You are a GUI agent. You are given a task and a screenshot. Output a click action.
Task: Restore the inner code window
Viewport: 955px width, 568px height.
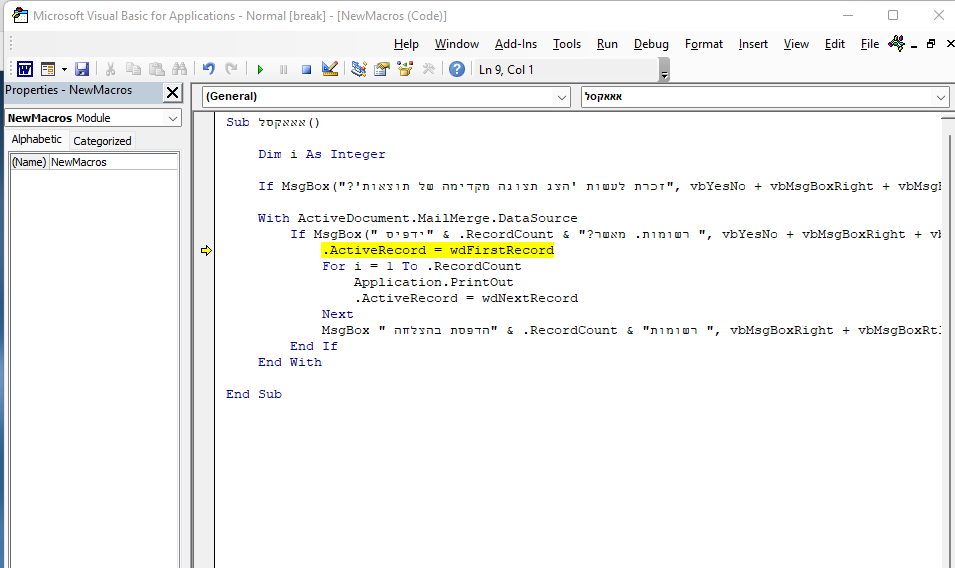point(931,44)
